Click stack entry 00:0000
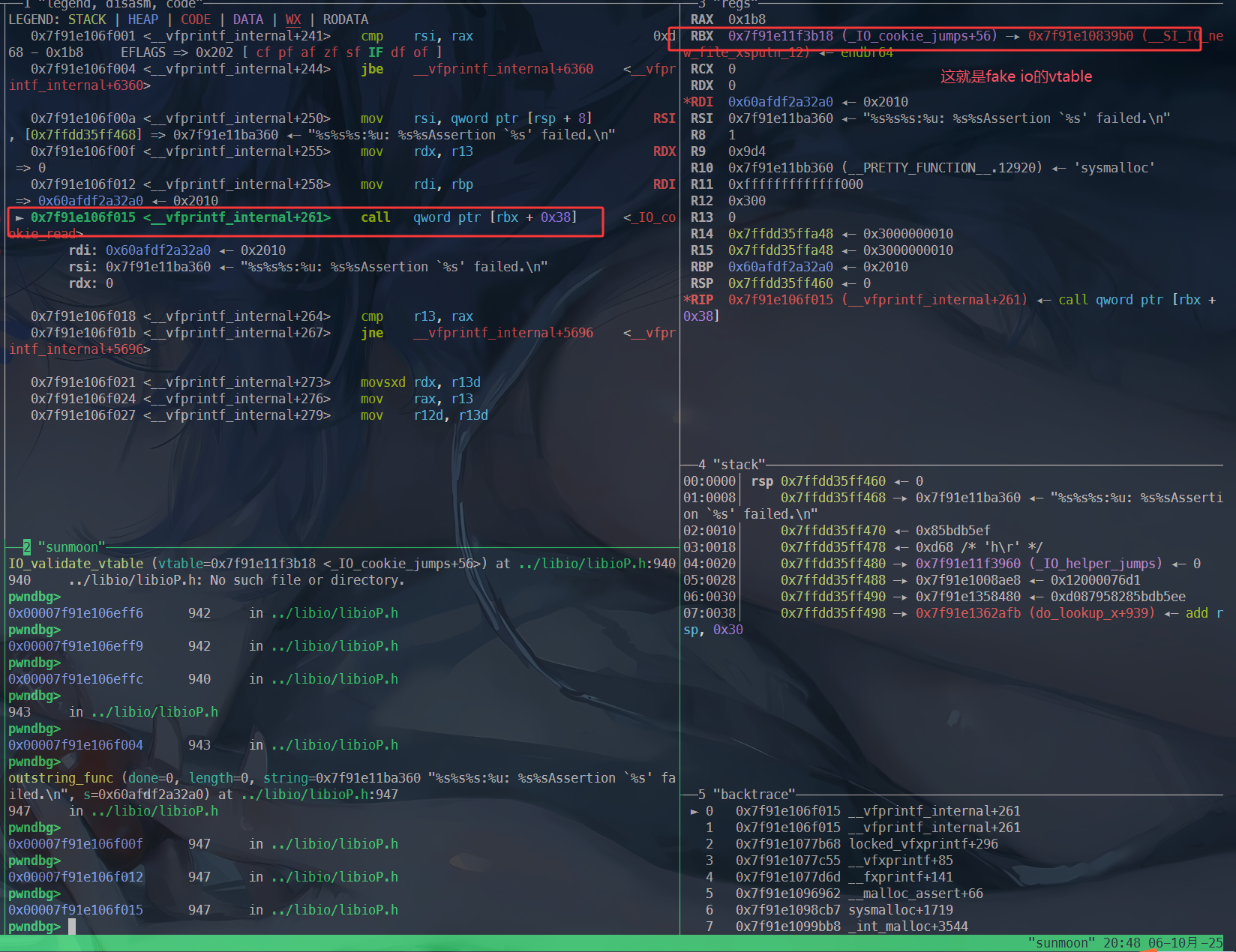This screenshot has height=952, width=1236. [x=803, y=481]
